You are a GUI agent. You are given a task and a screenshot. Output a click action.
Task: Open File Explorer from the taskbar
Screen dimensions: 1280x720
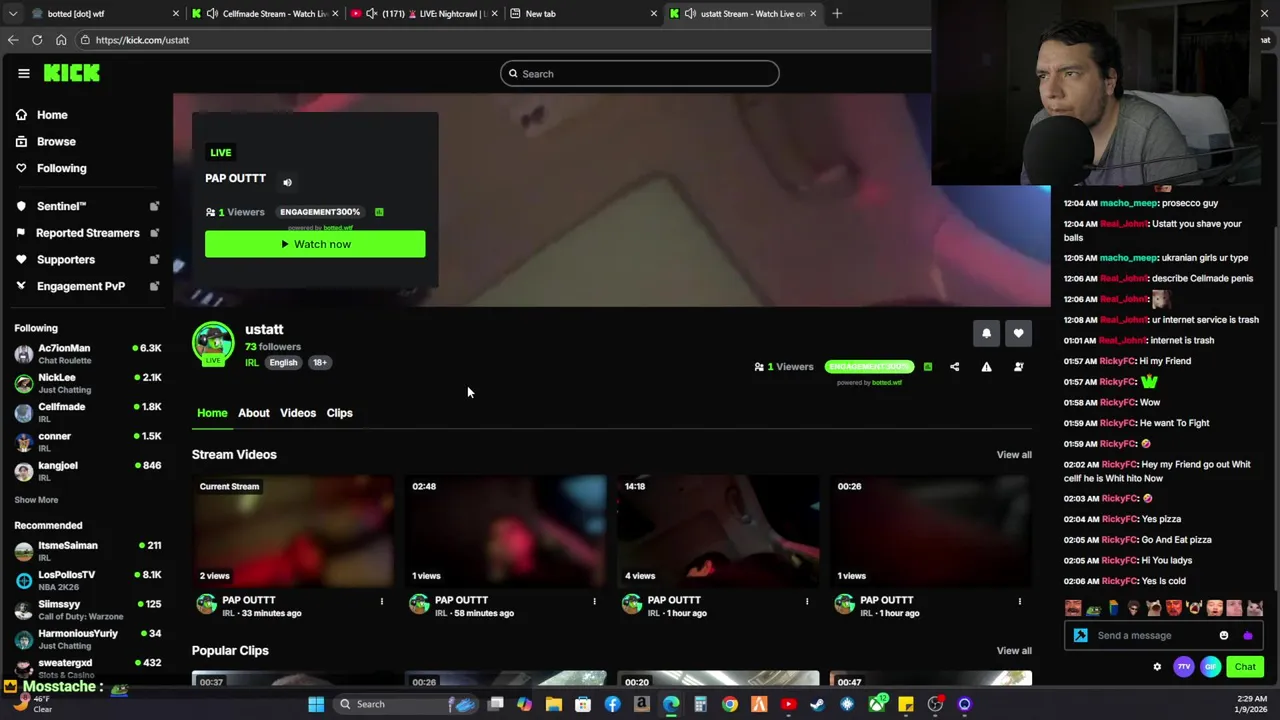[x=553, y=705]
